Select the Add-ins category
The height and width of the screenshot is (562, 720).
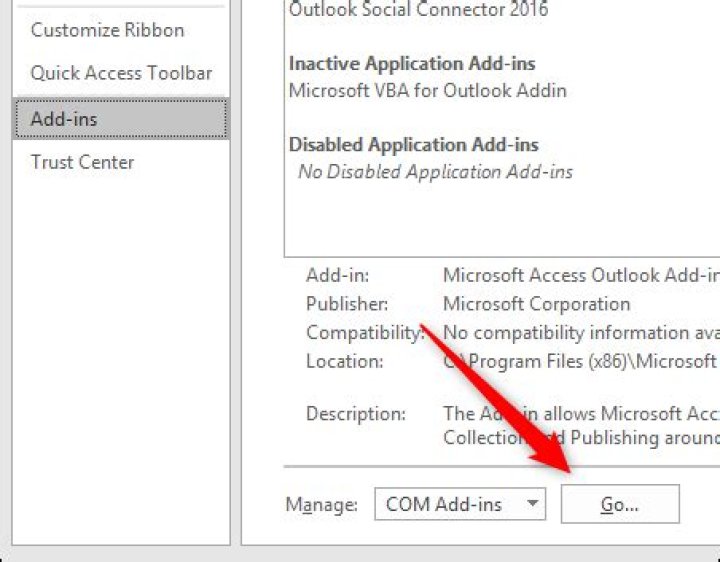[x=121, y=119]
